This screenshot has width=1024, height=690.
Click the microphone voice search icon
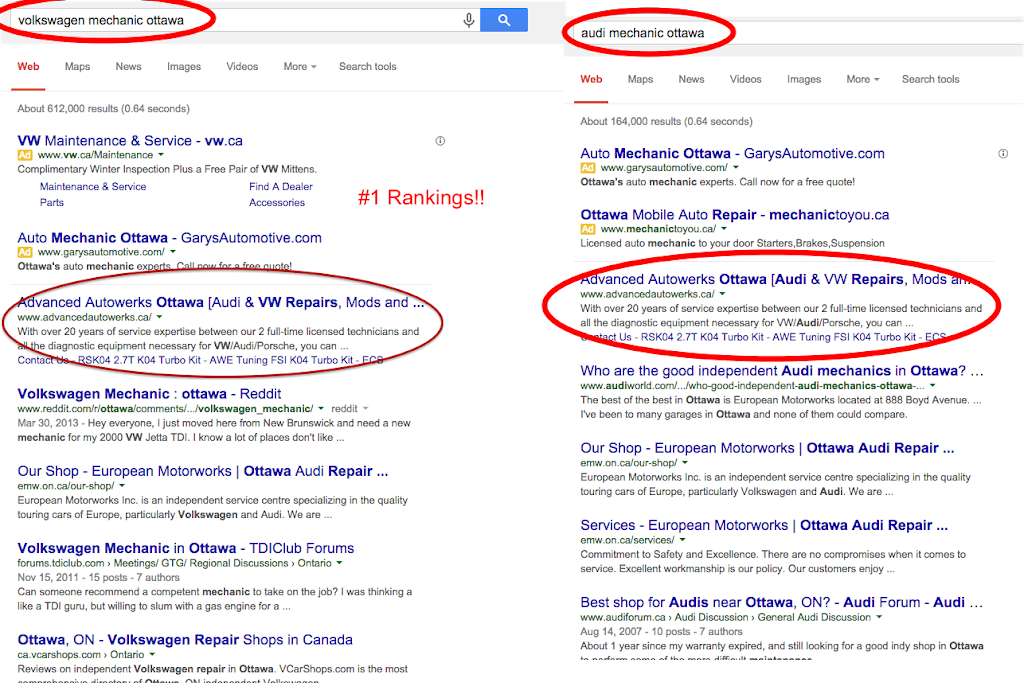468,20
